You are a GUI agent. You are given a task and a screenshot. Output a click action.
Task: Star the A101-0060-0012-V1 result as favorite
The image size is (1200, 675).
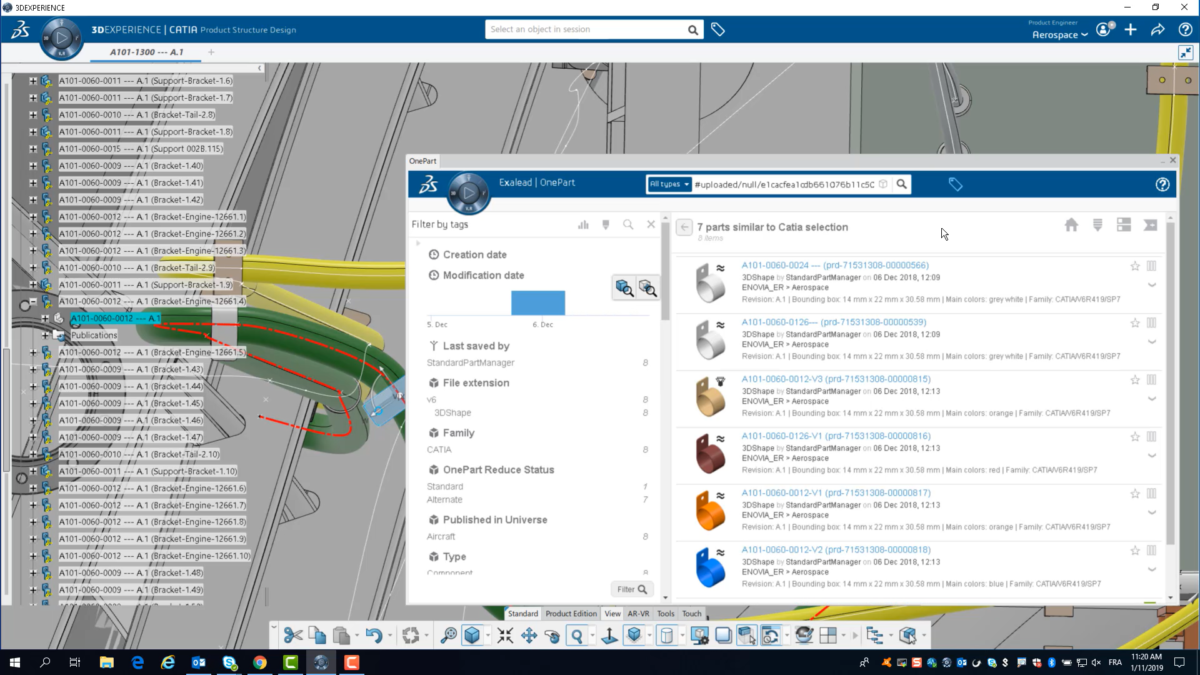[x=1135, y=494]
